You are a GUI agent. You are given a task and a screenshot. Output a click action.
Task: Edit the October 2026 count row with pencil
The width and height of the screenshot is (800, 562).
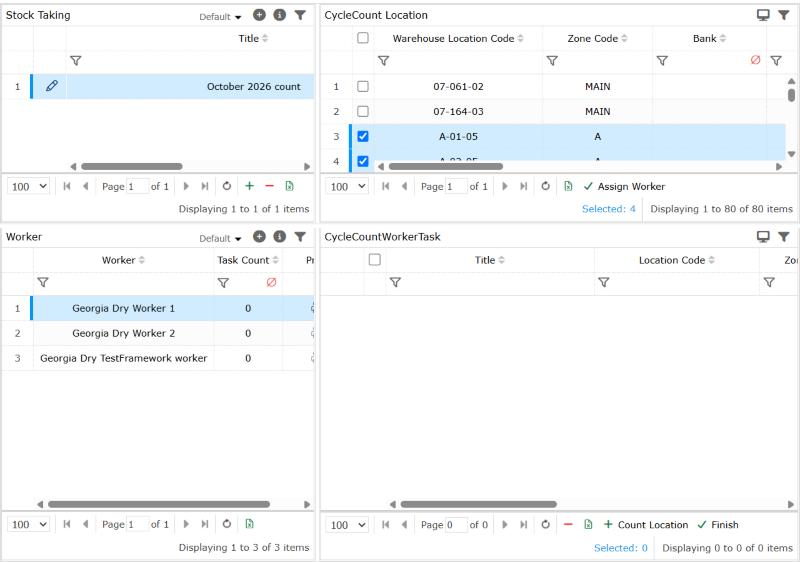[52, 86]
